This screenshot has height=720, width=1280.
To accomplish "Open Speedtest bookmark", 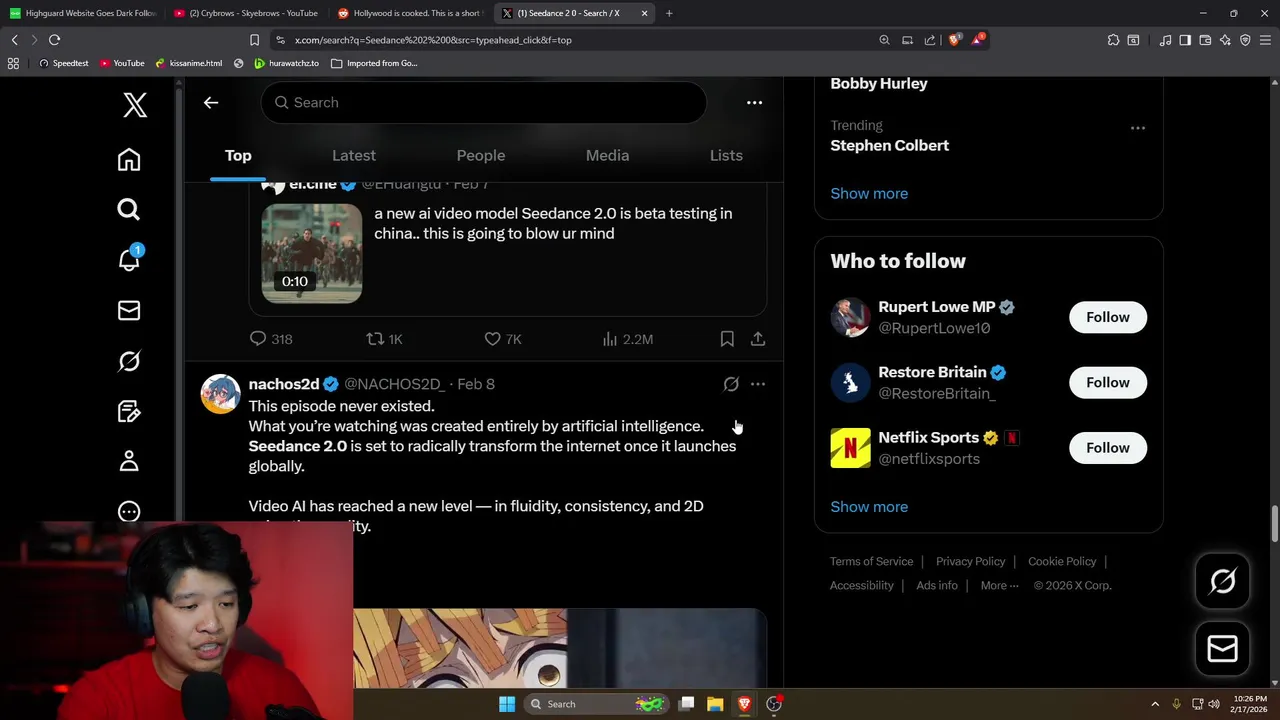I will pos(63,63).
